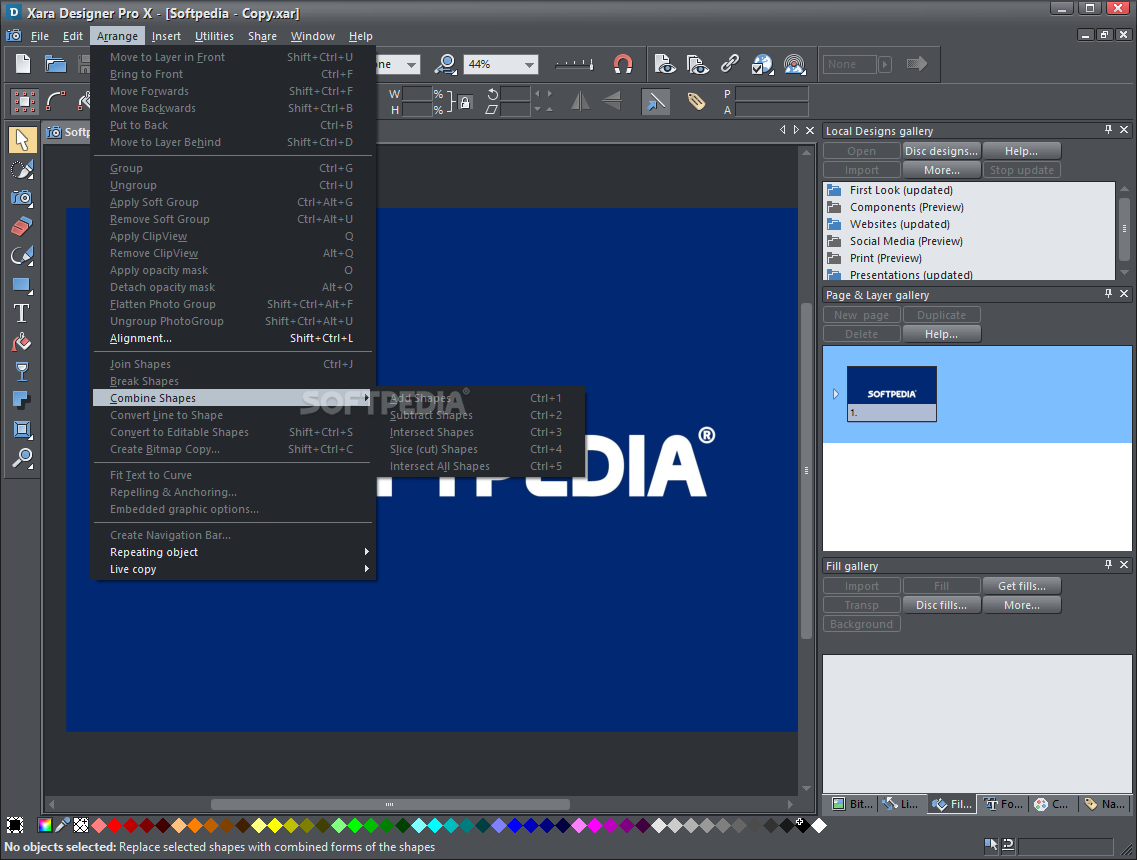1137x860 pixels.
Task: Click the New document icon
Action: point(23,64)
